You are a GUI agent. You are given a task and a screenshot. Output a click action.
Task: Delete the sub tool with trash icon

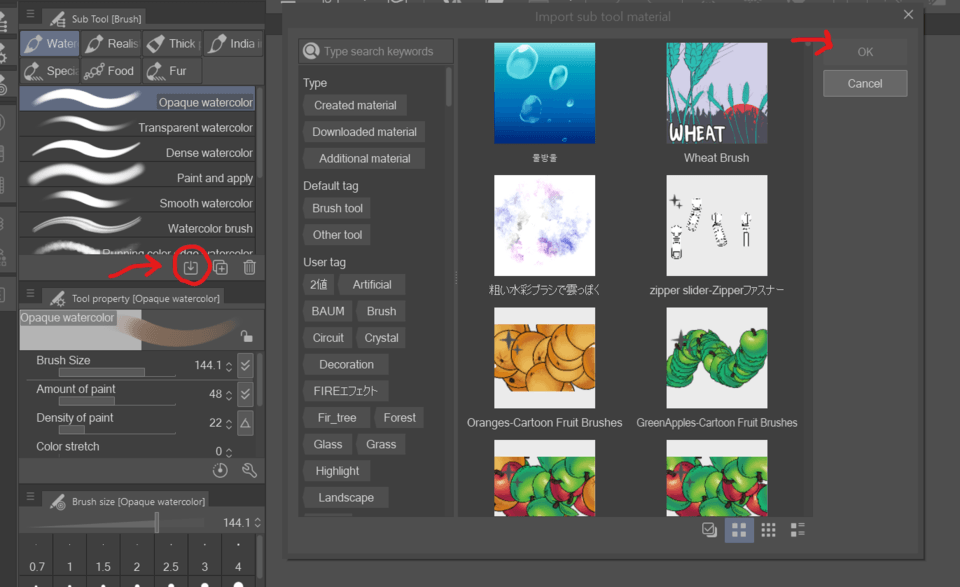pos(250,267)
